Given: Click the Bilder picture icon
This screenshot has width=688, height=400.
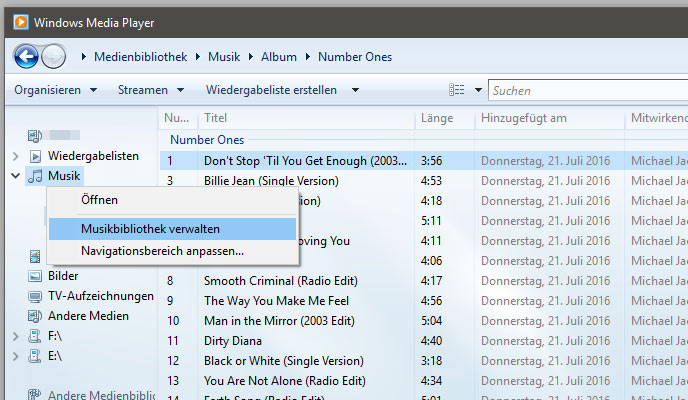Looking at the screenshot, I should pyautogui.click(x=35, y=276).
